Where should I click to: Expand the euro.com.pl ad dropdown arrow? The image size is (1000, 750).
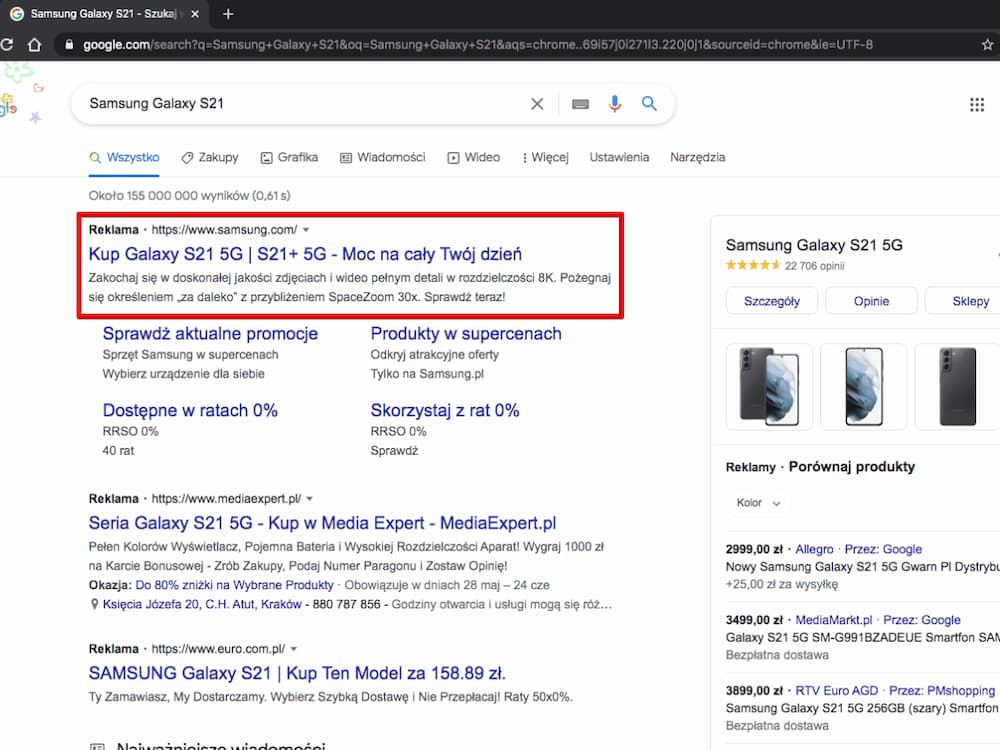pos(294,649)
